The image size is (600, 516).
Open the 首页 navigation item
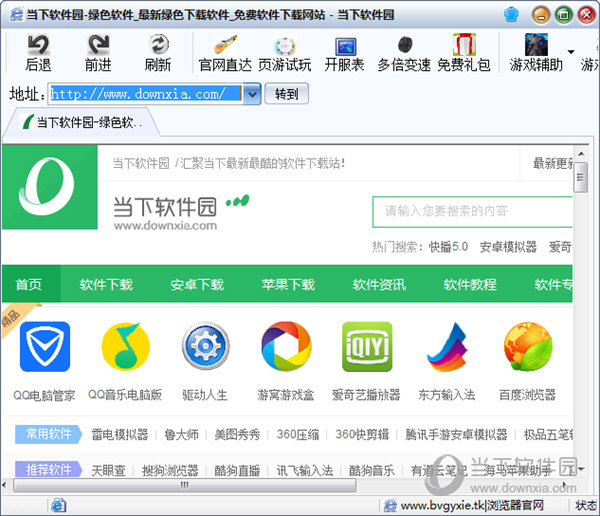(x=29, y=284)
